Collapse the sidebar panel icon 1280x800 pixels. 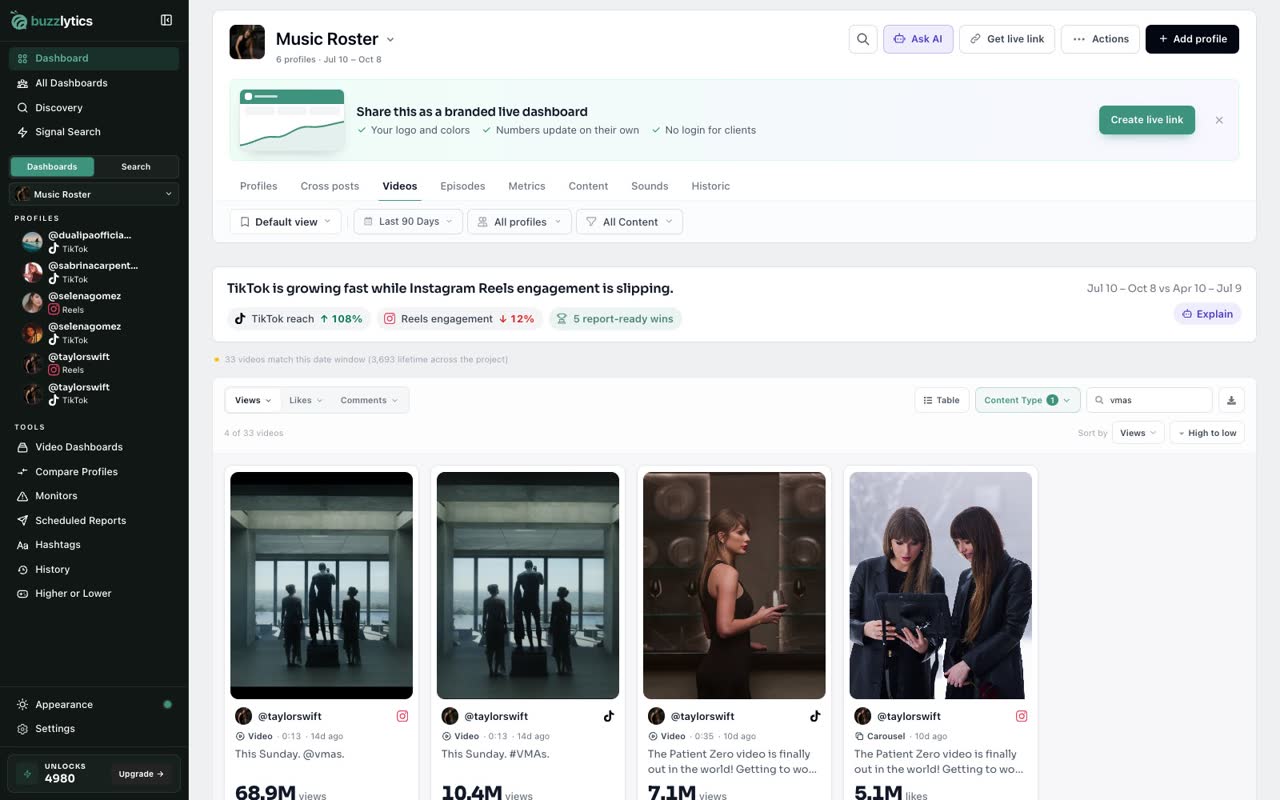[166, 20]
